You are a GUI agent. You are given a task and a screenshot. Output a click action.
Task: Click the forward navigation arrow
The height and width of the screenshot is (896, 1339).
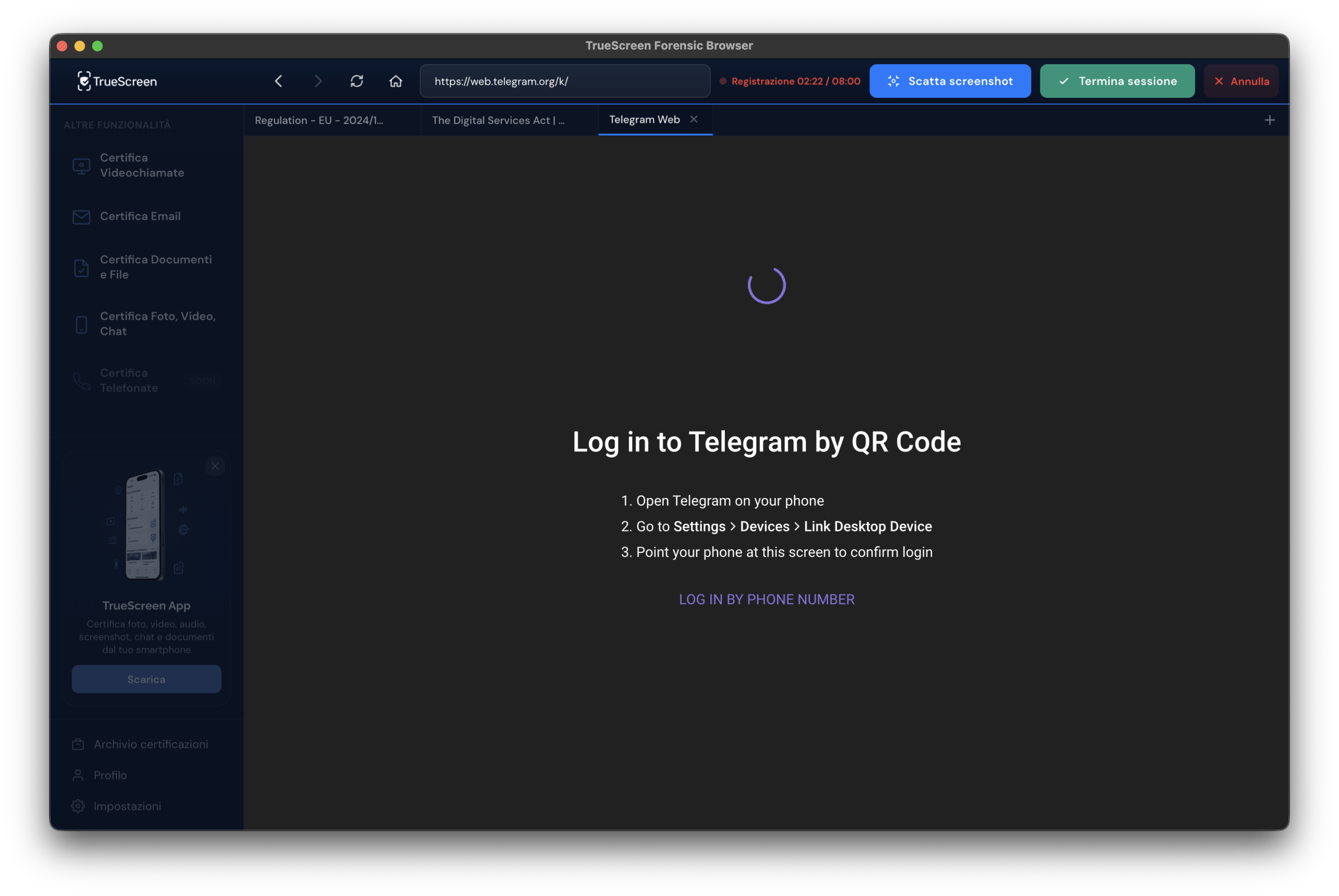pyautogui.click(x=317, y=81)
